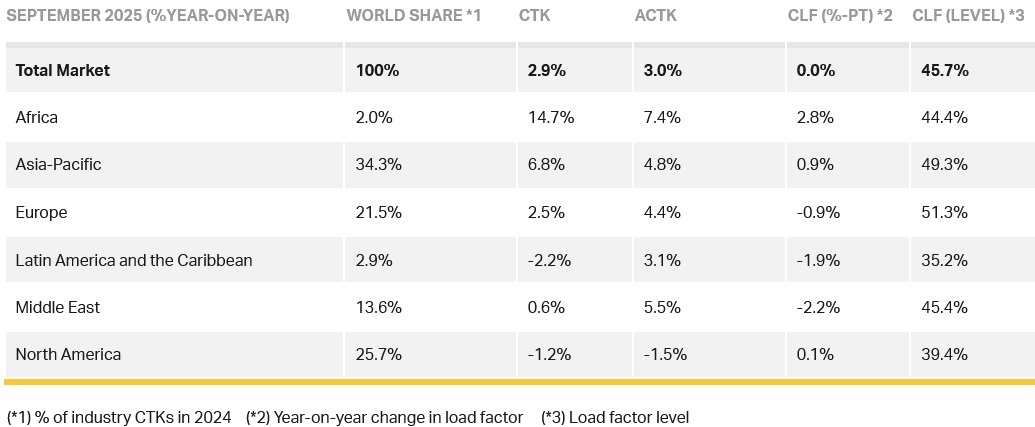Select the Load factor level footnote
The image size is (1035, 427).
coord(615,417)
